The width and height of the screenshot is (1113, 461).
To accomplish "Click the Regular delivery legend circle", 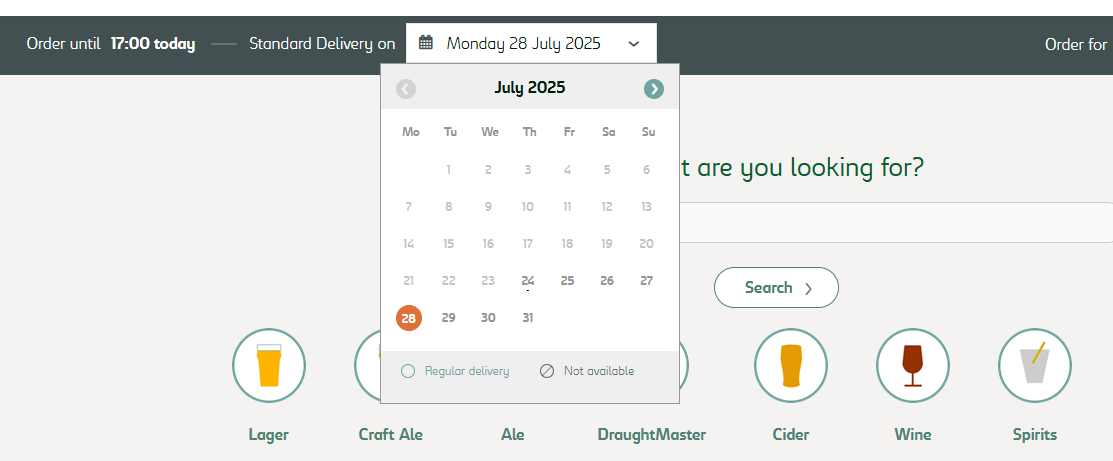I will point(408,371).
